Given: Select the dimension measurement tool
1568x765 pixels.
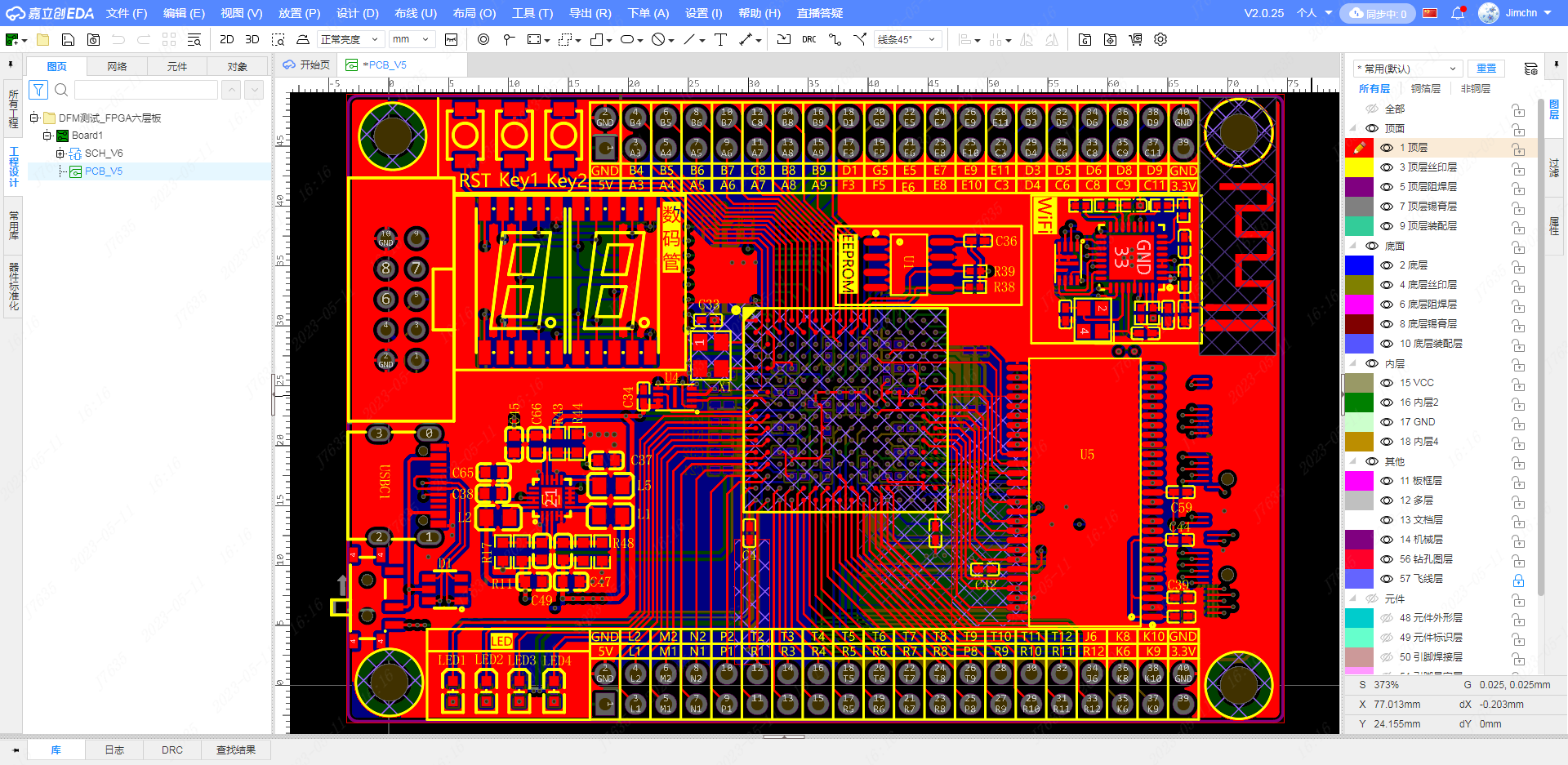Looking at the screenshot, I should [x=746, y=39].
